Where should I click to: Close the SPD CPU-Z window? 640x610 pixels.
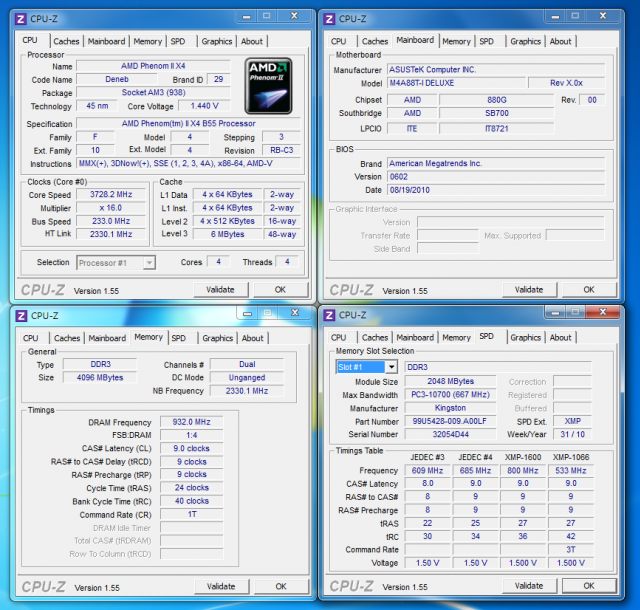(x=602, y=312)
